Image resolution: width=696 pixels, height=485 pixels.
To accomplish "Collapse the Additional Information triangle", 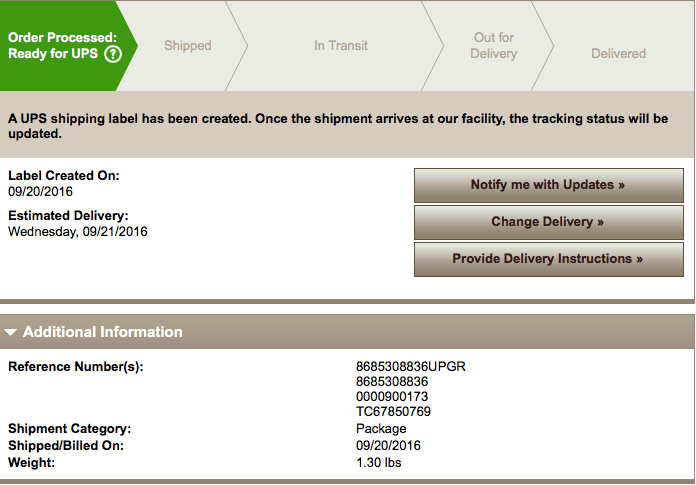I will (11, 332).
